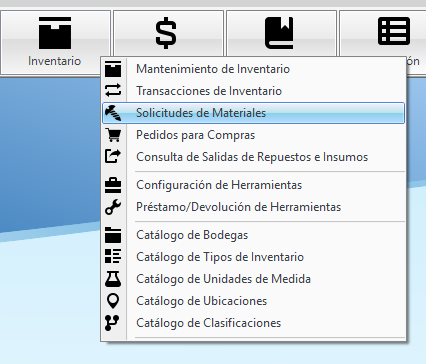Click the bookmarked book toolbar button
Screen dimensions: 426x364
point(281,33)
